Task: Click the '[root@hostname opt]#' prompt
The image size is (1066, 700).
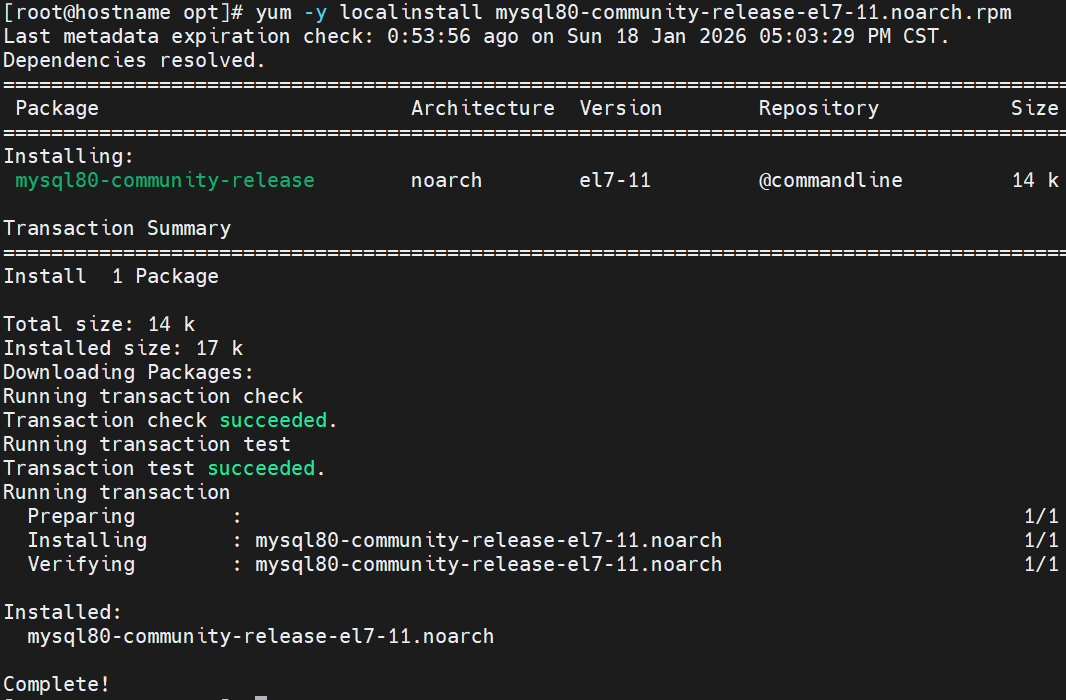Action: (x=123, y=13)
